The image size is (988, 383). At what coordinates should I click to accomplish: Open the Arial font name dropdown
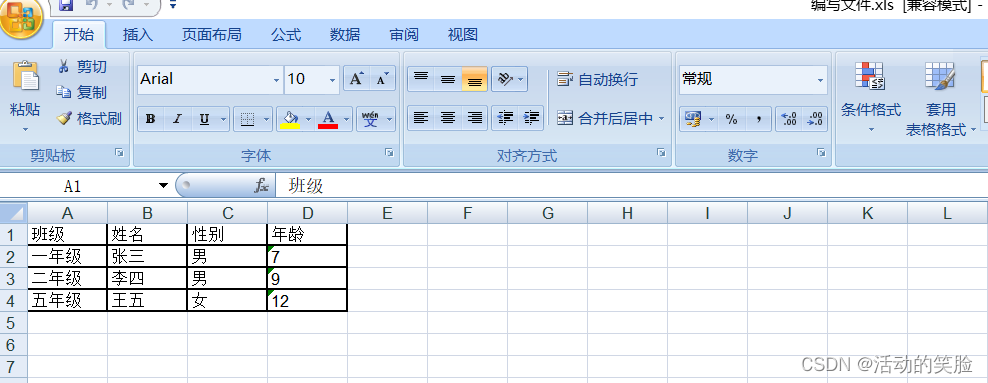click(x=277, y=80)
